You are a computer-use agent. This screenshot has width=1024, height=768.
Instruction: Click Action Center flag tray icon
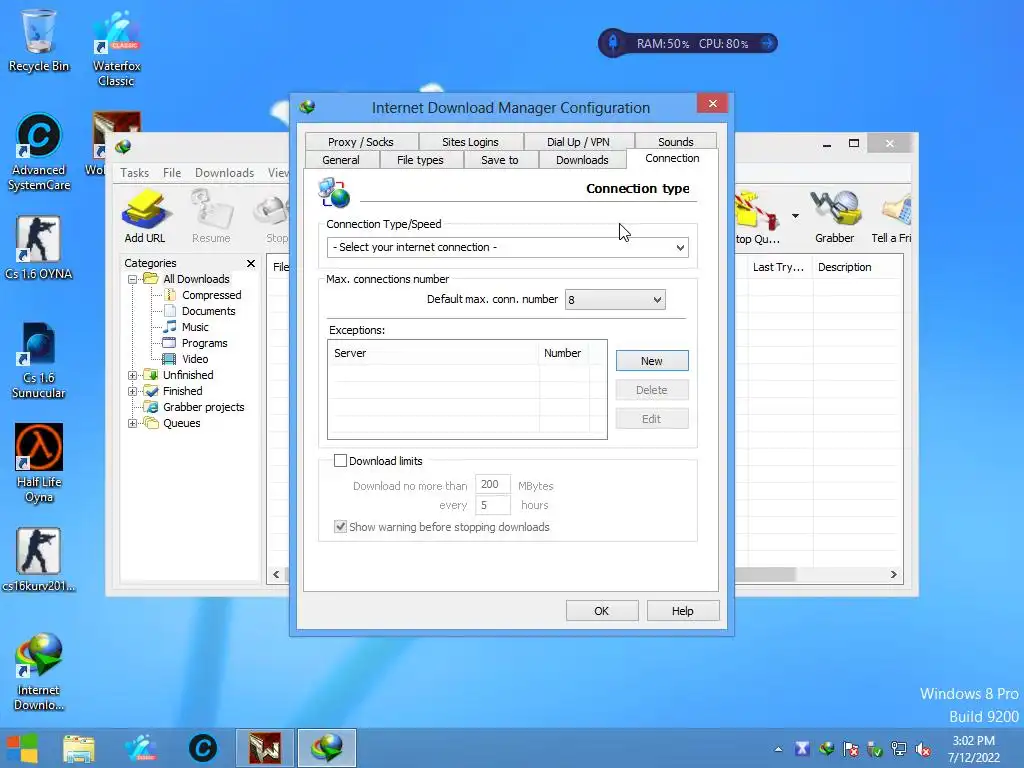[851, 749]
